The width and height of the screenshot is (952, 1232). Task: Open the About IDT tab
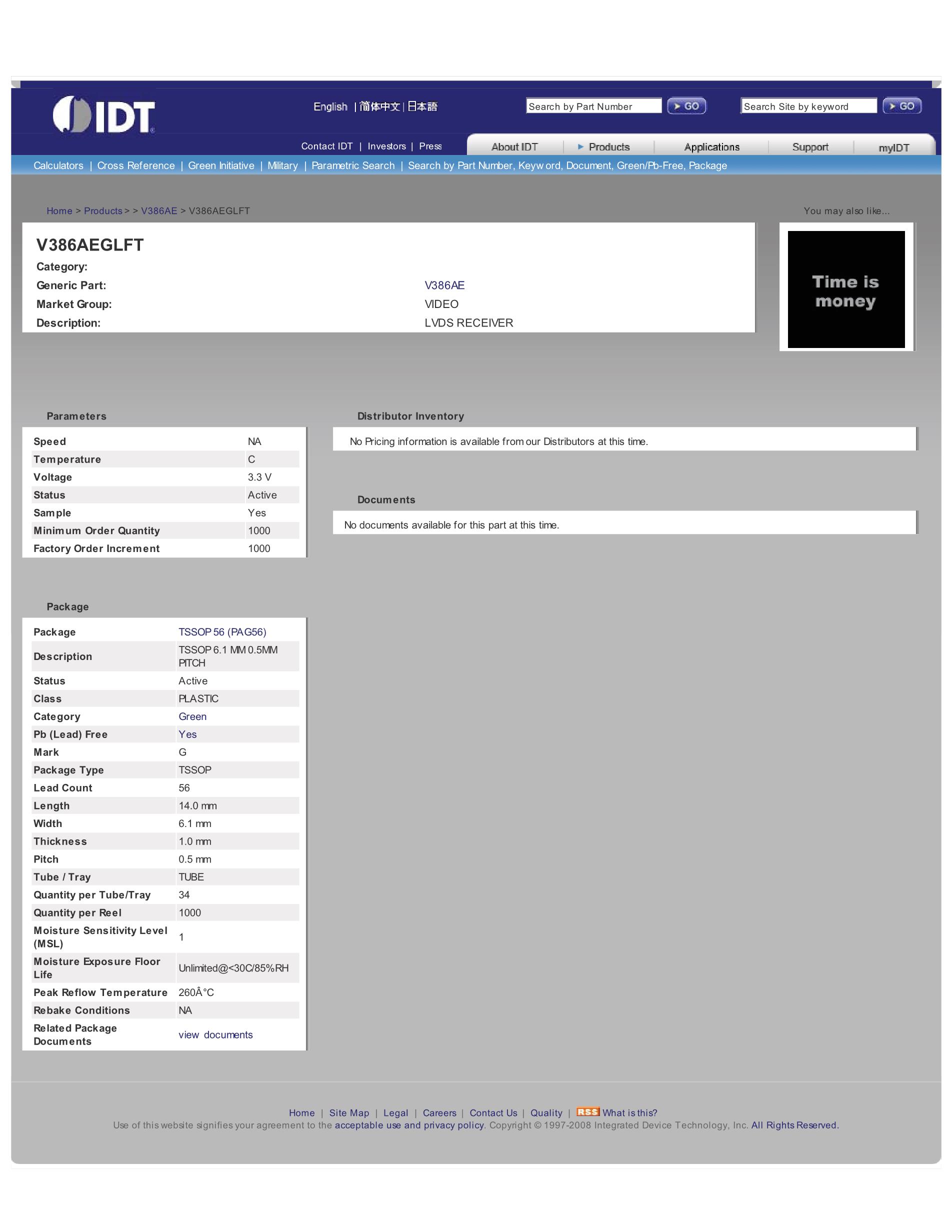tap(514, 147)
